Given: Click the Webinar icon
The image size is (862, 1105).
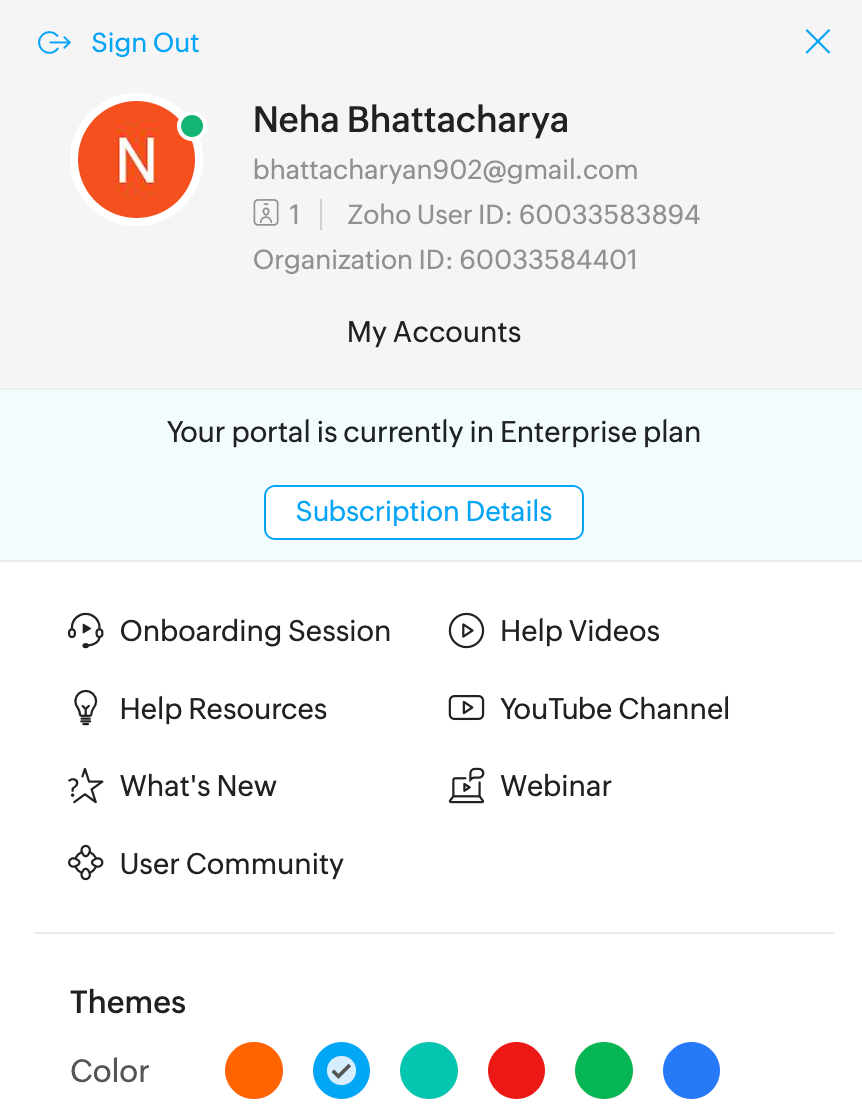Looking at the screenshot, I should coord(466,787).
